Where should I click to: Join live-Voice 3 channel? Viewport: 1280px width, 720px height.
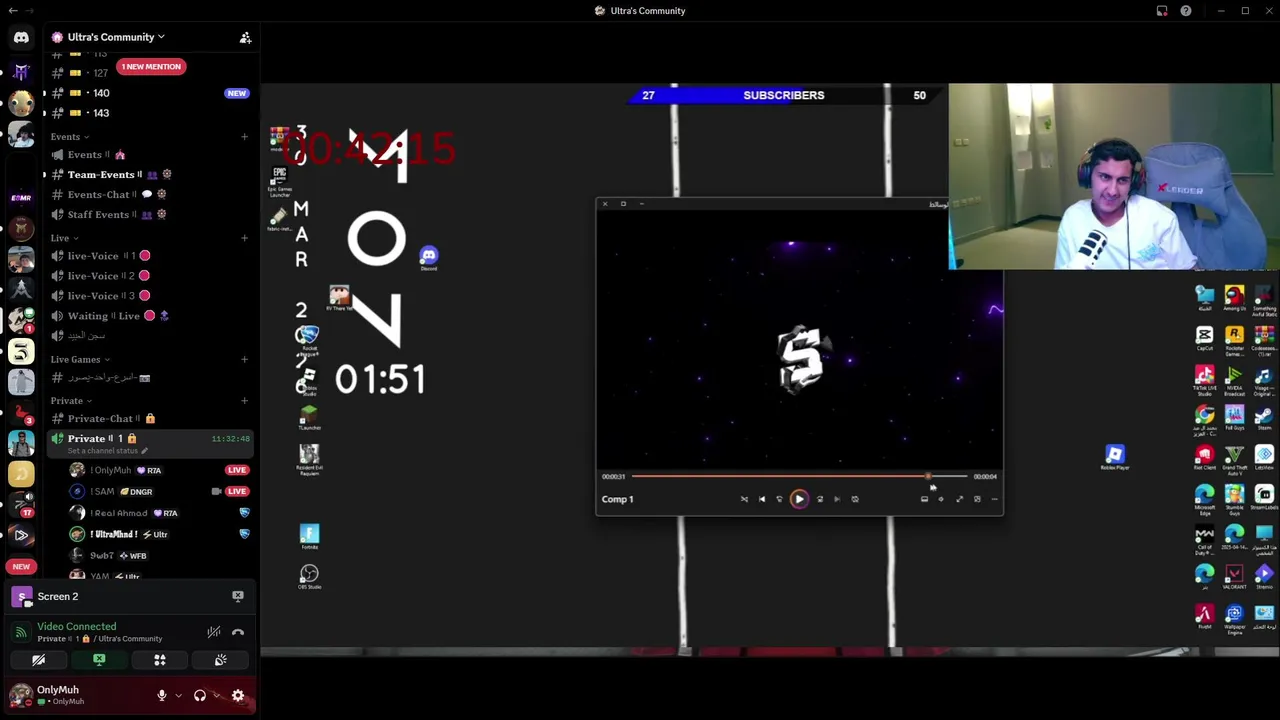150,296
